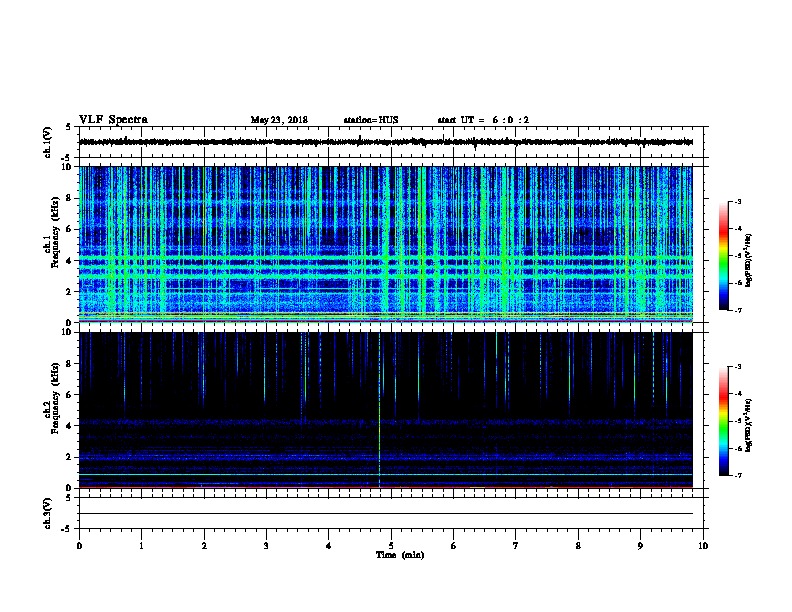This screenshot has width=792, height=612.
Task: Click the ch.1 spectrogram color bar
Action: (723, 256)
